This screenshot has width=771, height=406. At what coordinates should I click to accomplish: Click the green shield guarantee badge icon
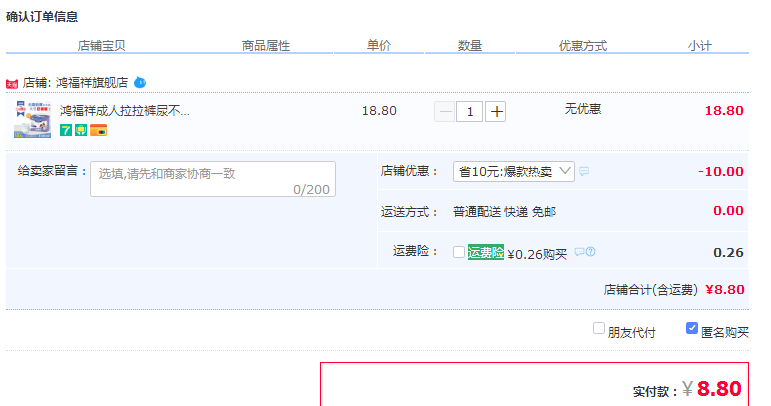coord(81,130)
